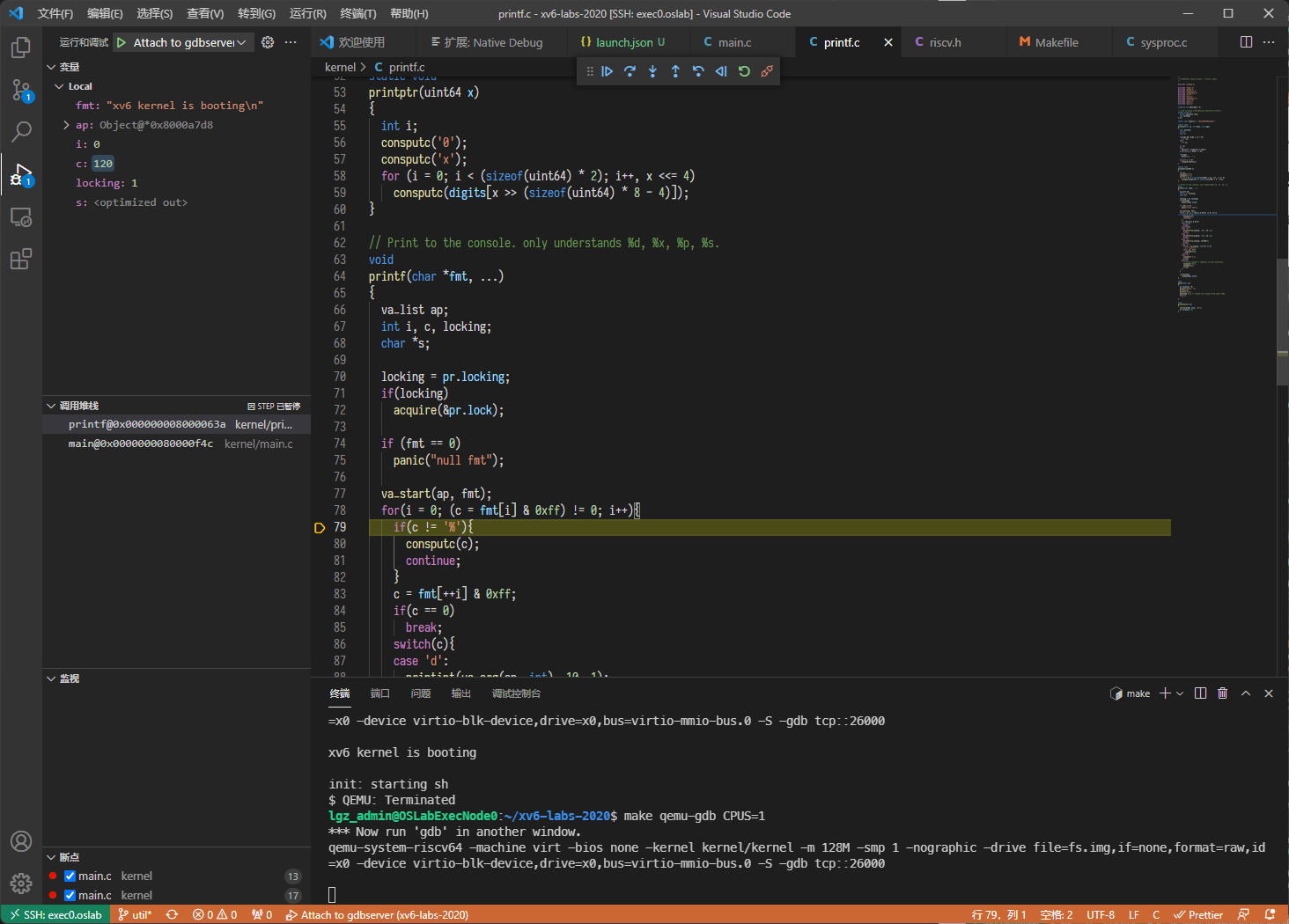The width and height of the screenshot is (1289, 924).
Task: Click the Step Out debug button
Action: click(x=675, y=71)
